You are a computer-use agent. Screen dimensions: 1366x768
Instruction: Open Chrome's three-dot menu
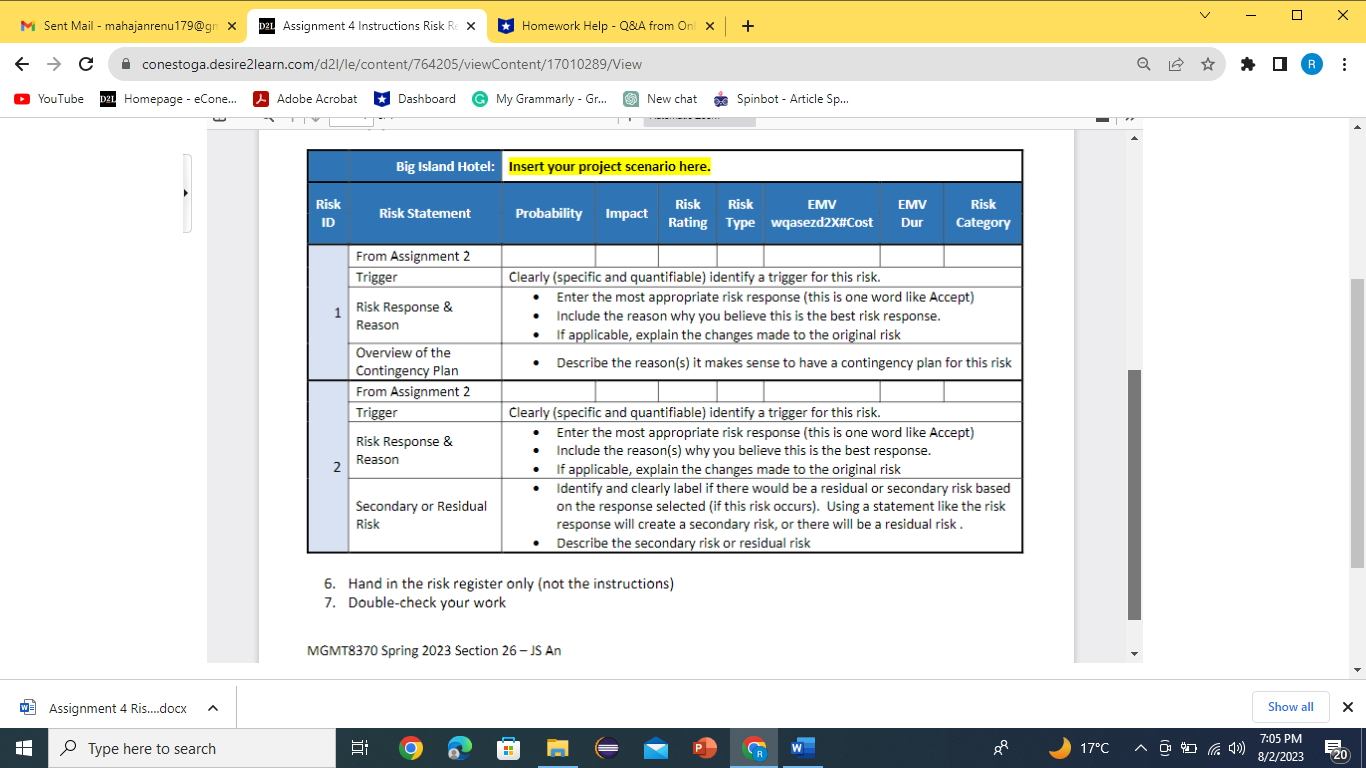point(1344,64)
